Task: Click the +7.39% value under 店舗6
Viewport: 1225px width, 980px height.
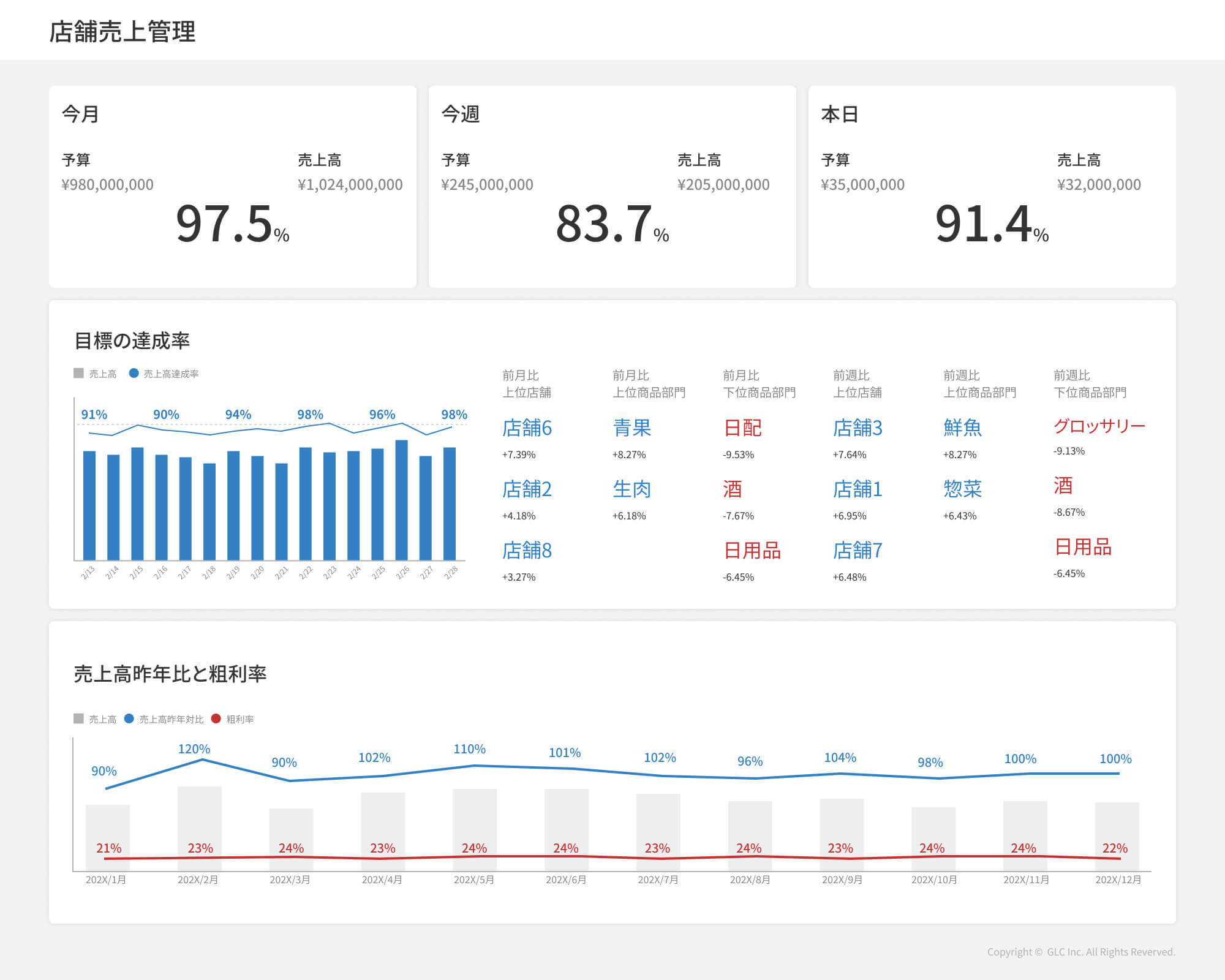Action: (519, 454)
